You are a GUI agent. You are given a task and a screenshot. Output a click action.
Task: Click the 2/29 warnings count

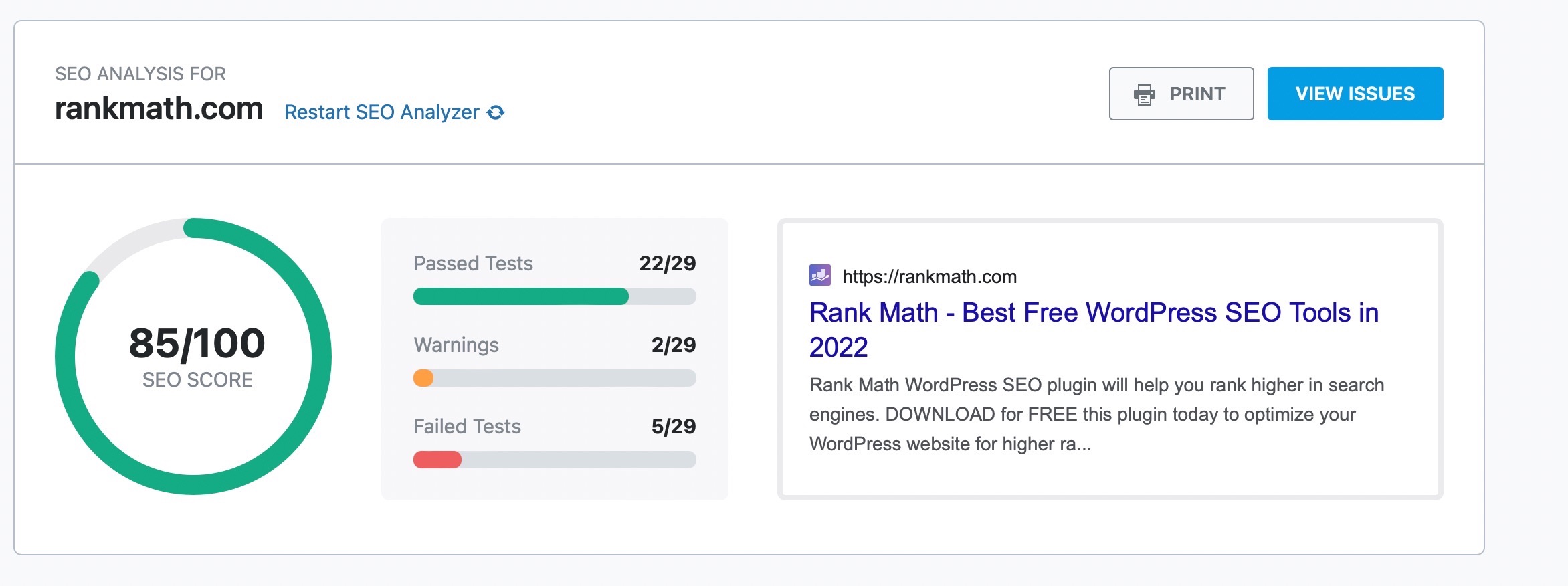674,345
